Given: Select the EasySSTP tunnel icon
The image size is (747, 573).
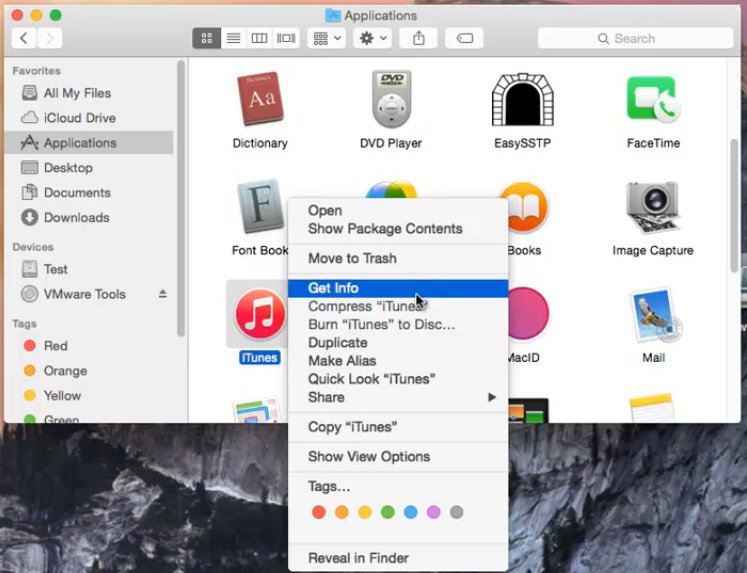Looking at the screenshot, I should [x=523, y=100].
